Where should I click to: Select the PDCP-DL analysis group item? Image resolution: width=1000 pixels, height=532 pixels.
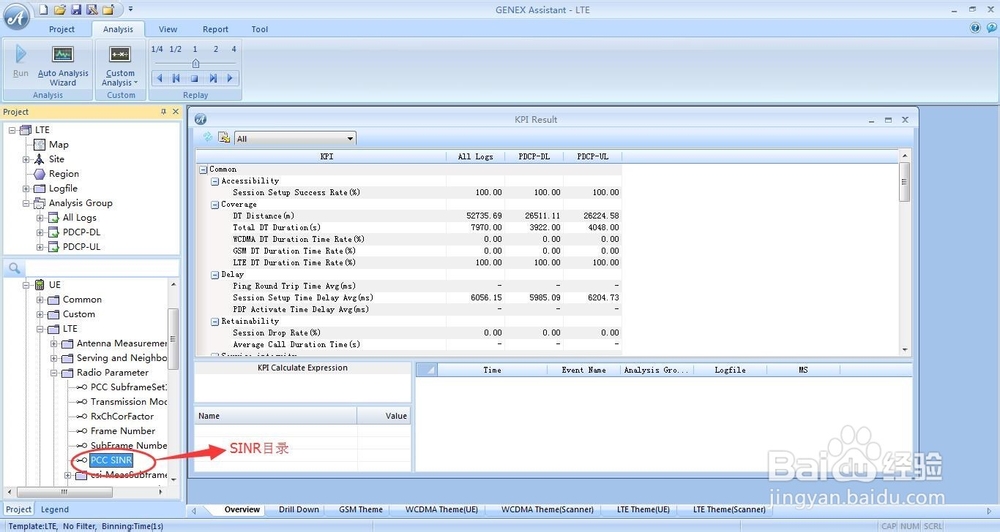[81, 232]
